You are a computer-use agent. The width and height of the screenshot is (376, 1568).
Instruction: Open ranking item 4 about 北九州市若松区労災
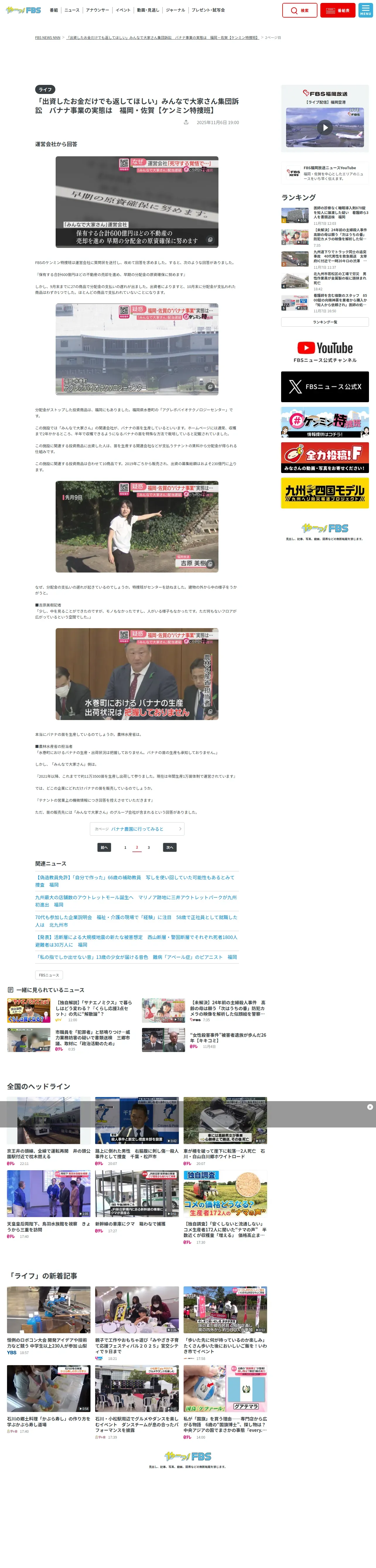click(325, 281)
